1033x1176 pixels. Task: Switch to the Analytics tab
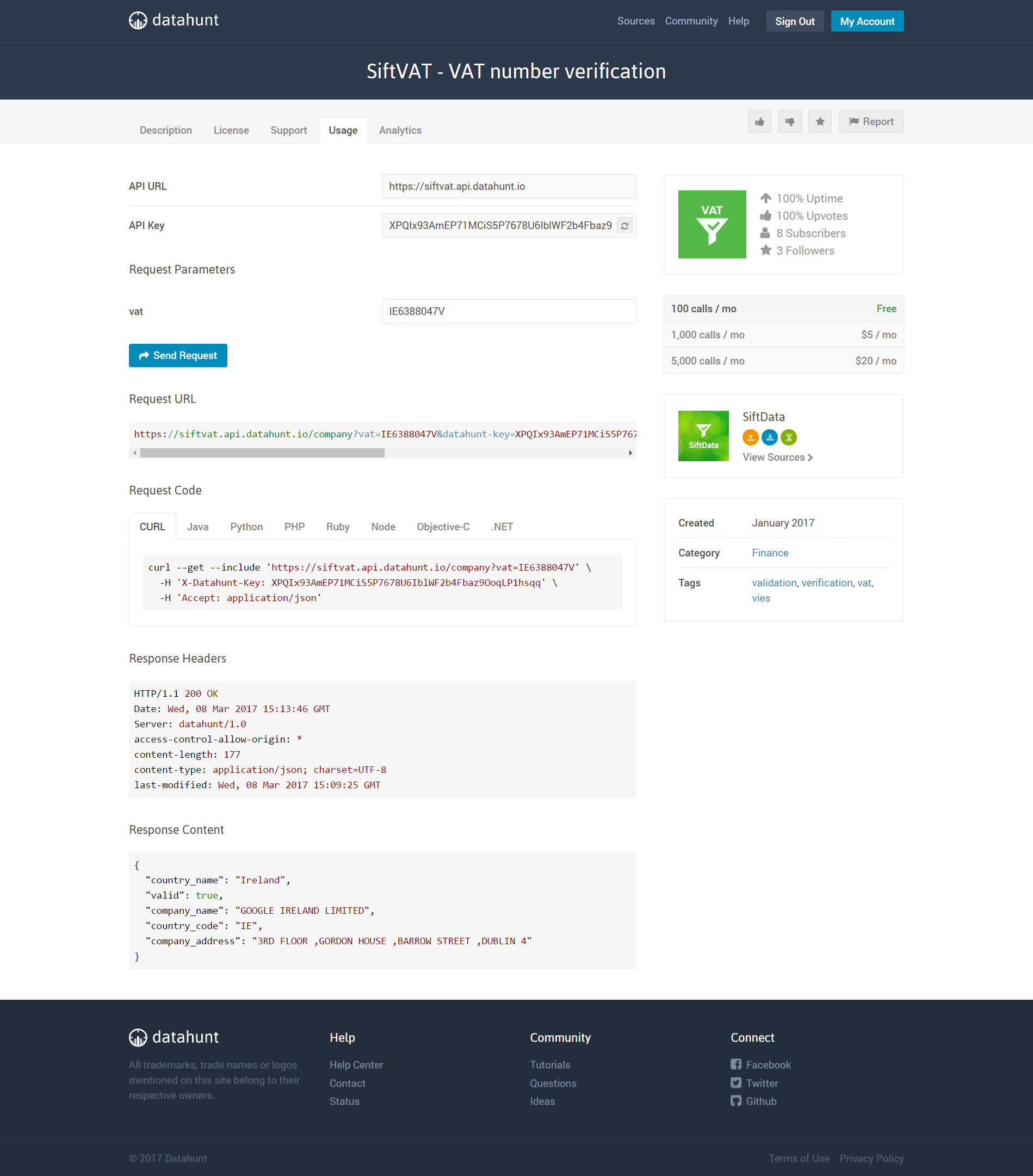tap(400, 130)
